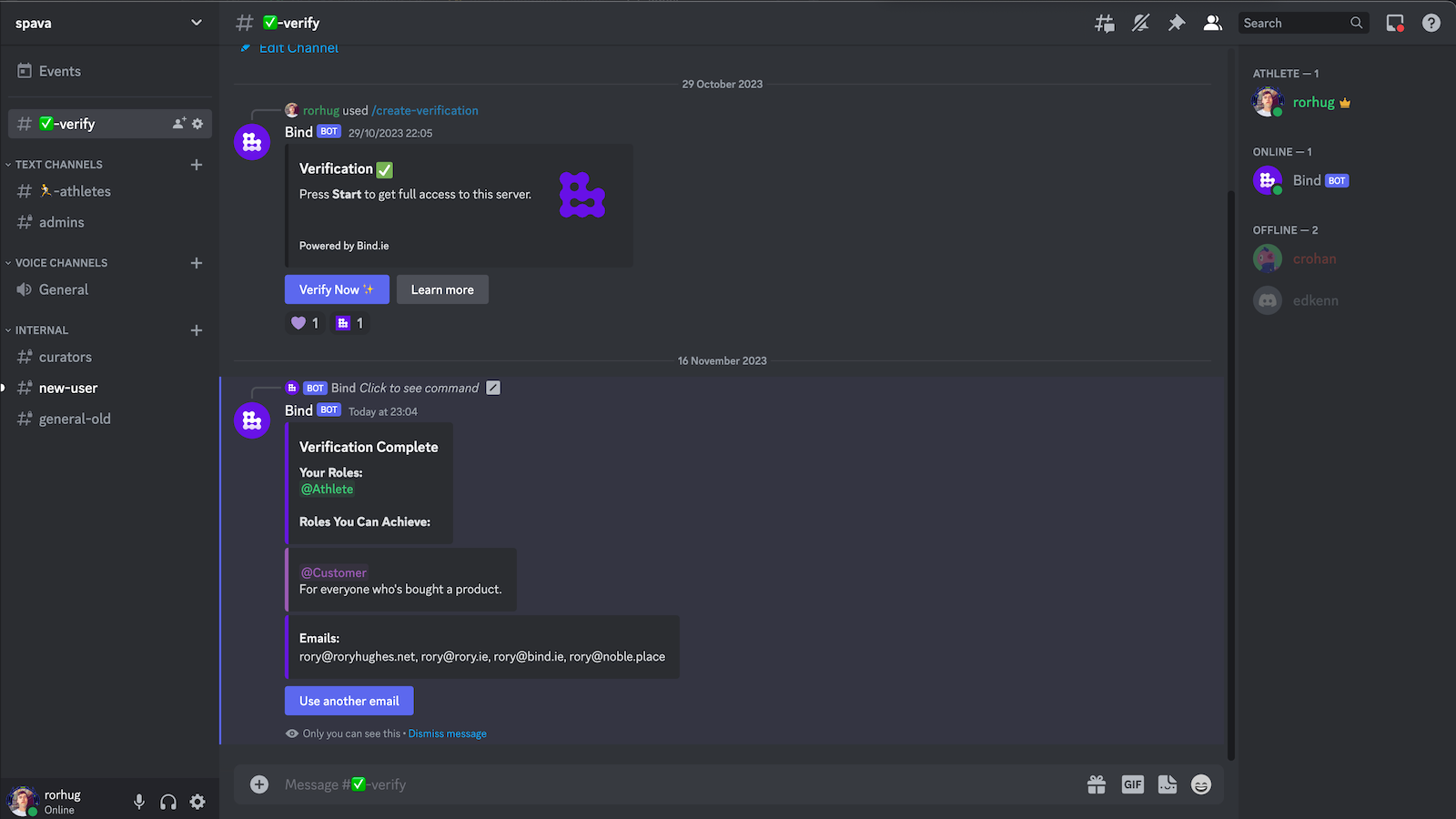Open the emoji picker

pyautogui.click(x=1201, y=784)
